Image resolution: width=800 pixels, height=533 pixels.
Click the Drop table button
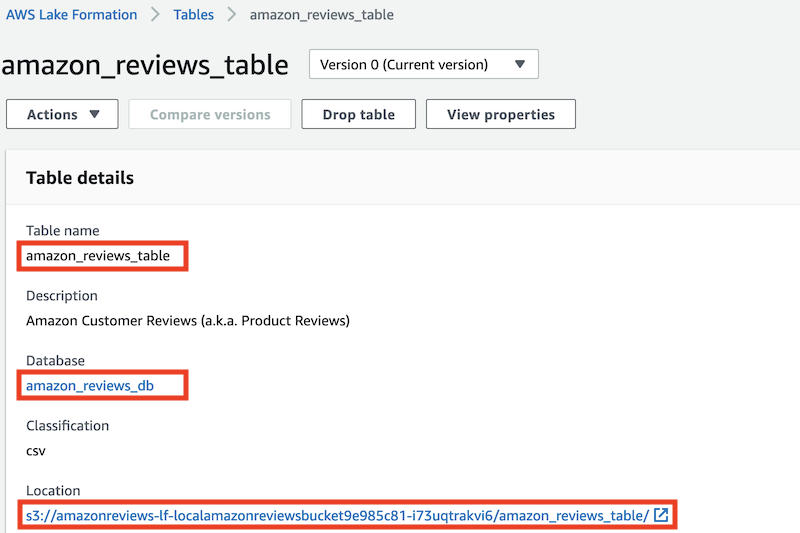358,114
